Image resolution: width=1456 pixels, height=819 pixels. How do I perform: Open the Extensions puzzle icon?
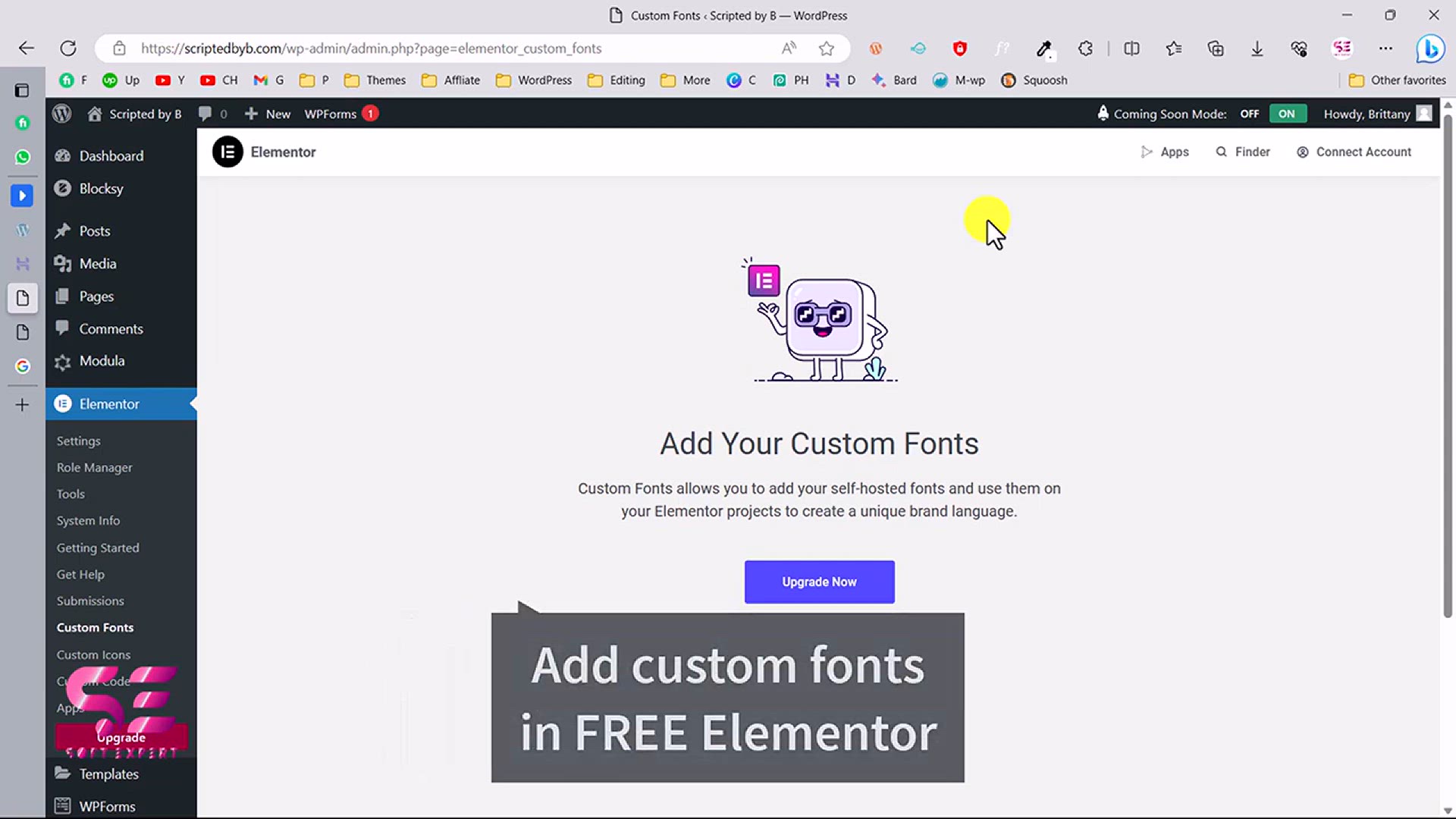tap(1085, 49)
